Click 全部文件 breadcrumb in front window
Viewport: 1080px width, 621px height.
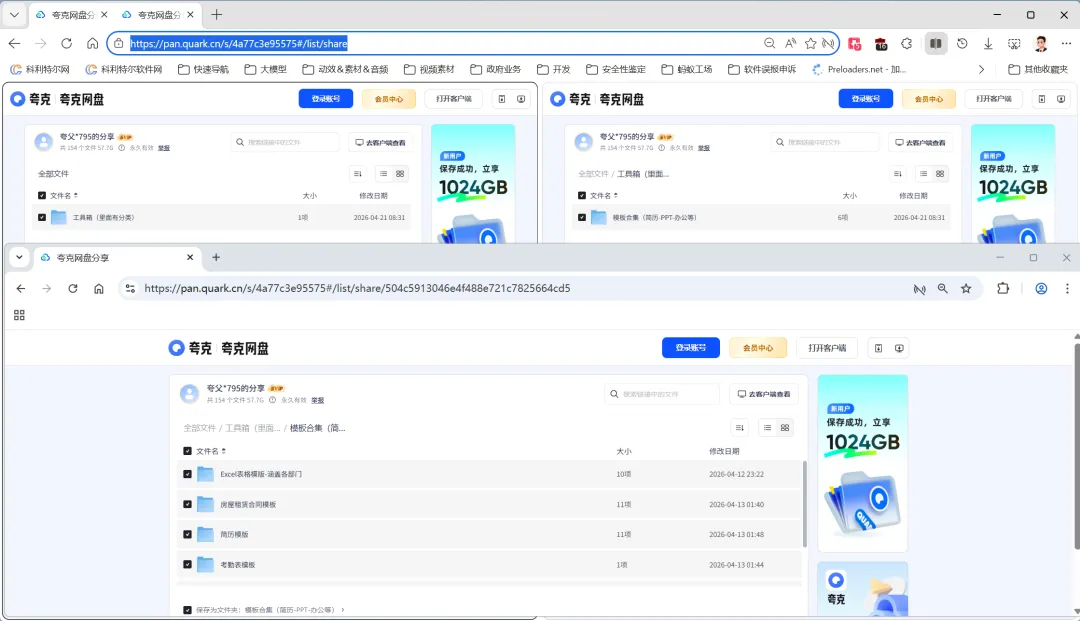pos(200,428)
